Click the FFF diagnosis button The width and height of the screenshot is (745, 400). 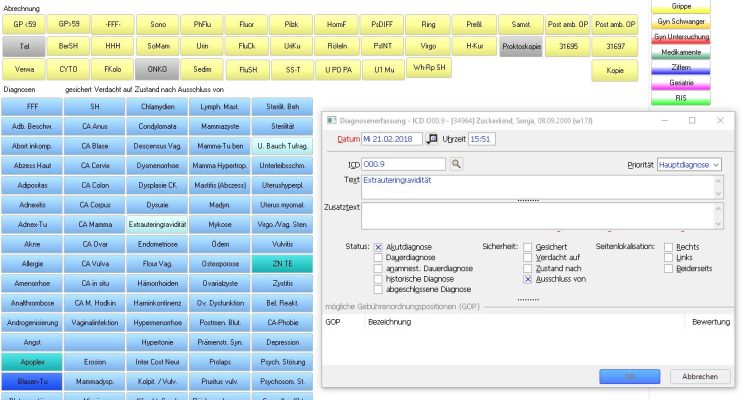pos(32,107)
